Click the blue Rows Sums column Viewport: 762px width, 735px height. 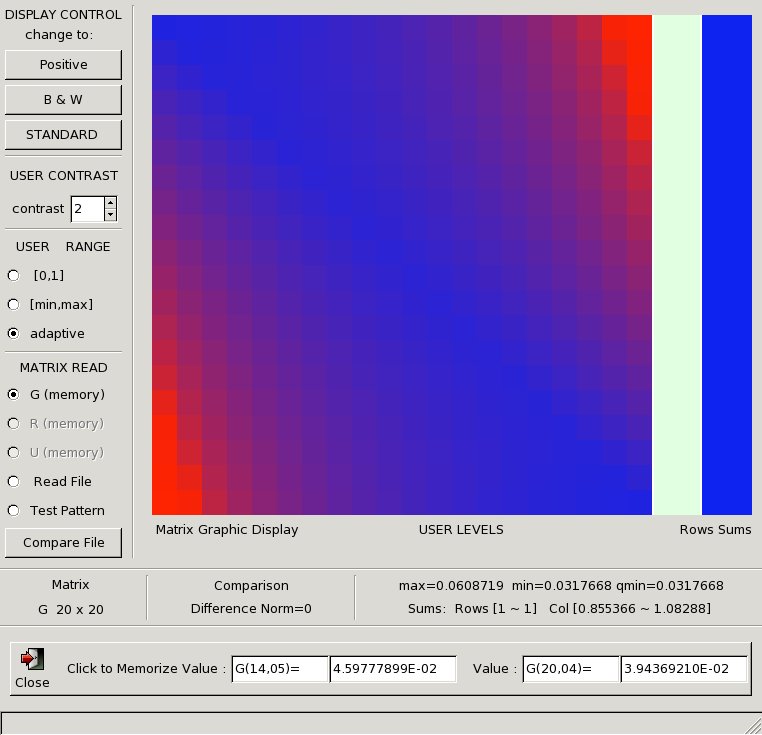[x=726, y=265]
